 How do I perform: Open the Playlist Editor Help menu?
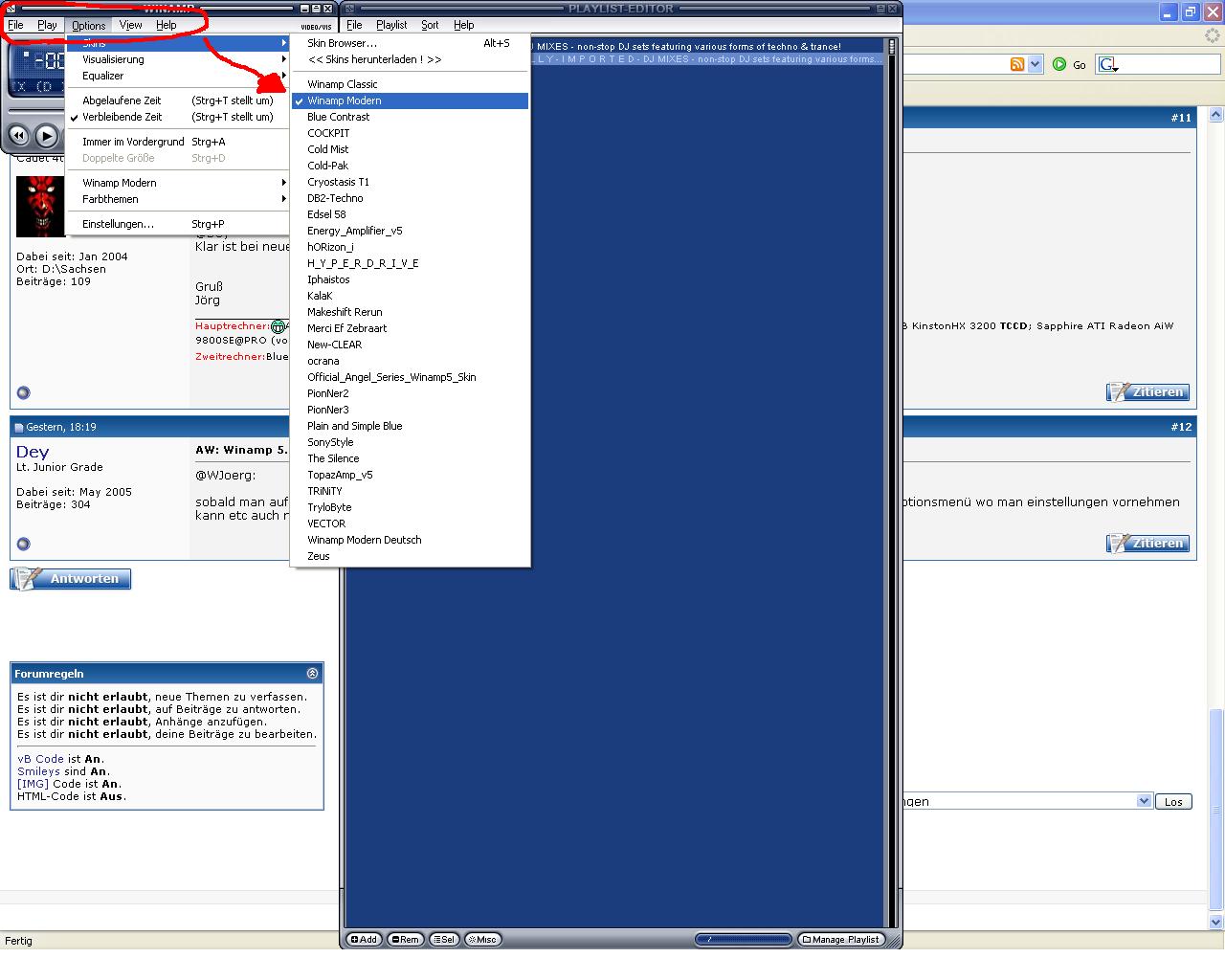[464, 25]
